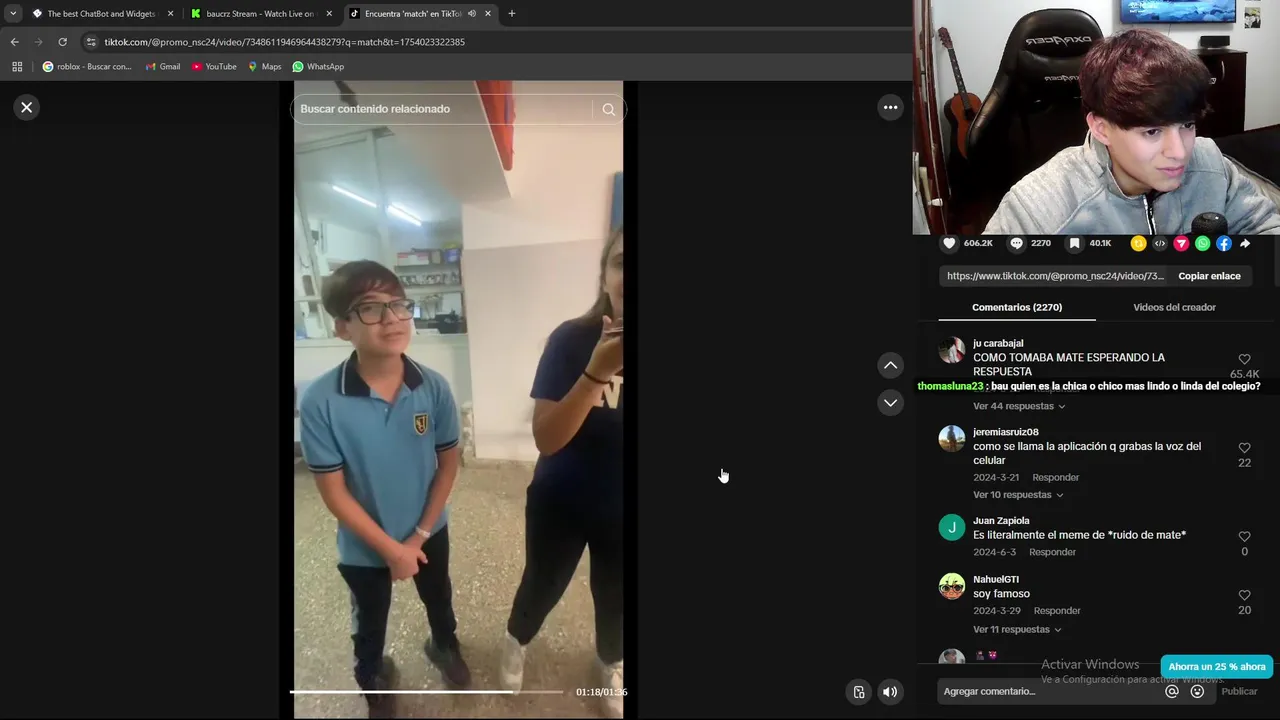
Task: Open the browser apps grid icon
Action: (x=17, y=67)
